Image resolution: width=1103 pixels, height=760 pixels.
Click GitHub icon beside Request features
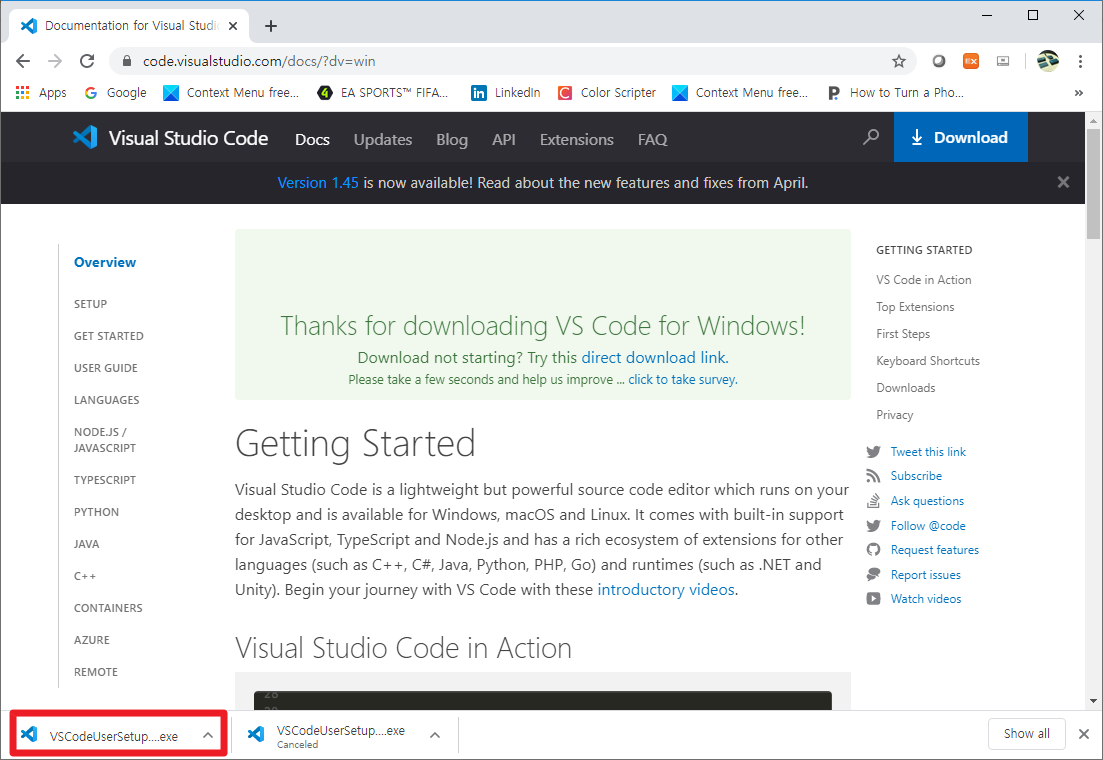tap(874, 550)
